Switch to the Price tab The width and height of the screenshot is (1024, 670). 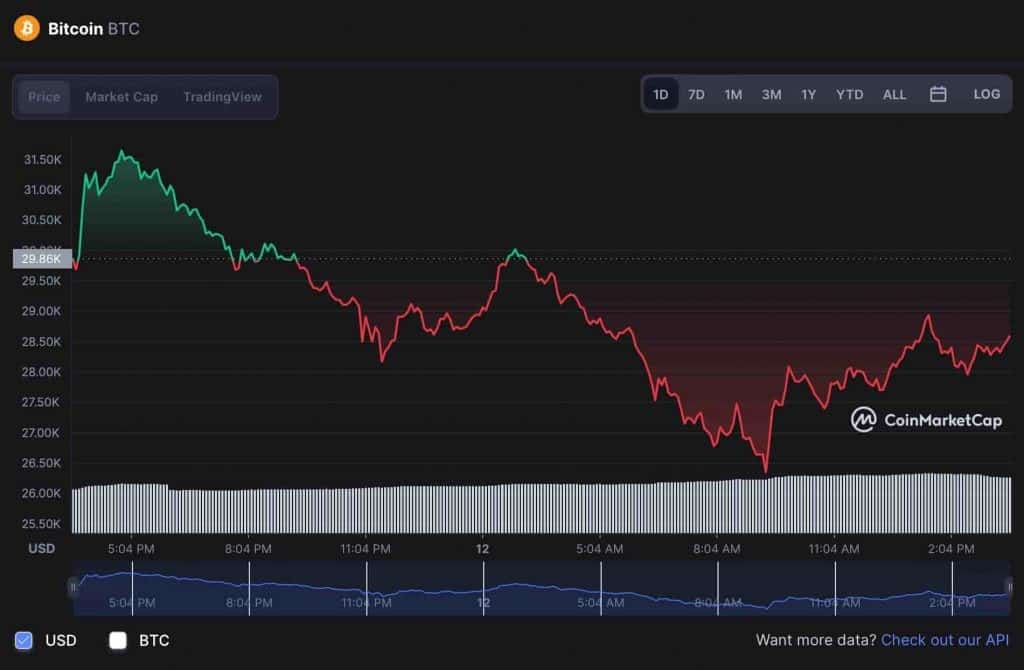(44, 97)
